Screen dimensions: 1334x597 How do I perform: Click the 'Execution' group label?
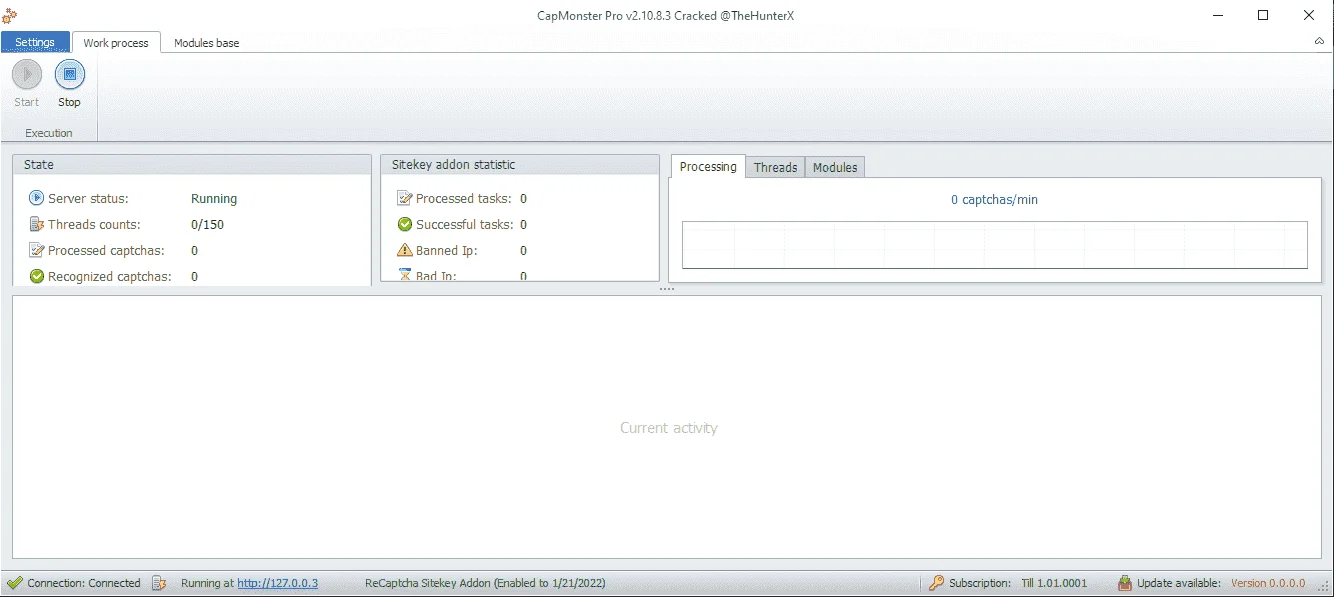pos(49,133)
